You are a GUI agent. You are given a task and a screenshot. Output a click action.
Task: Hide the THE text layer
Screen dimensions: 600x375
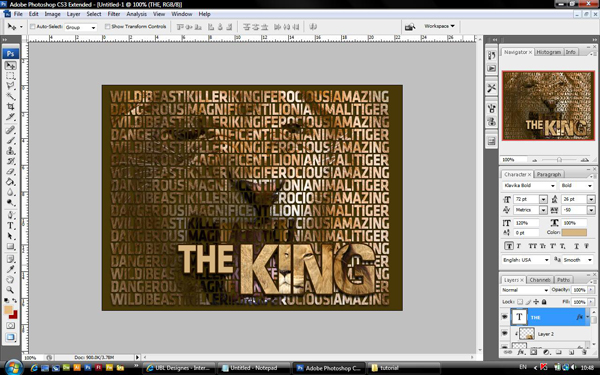point(505,317)
